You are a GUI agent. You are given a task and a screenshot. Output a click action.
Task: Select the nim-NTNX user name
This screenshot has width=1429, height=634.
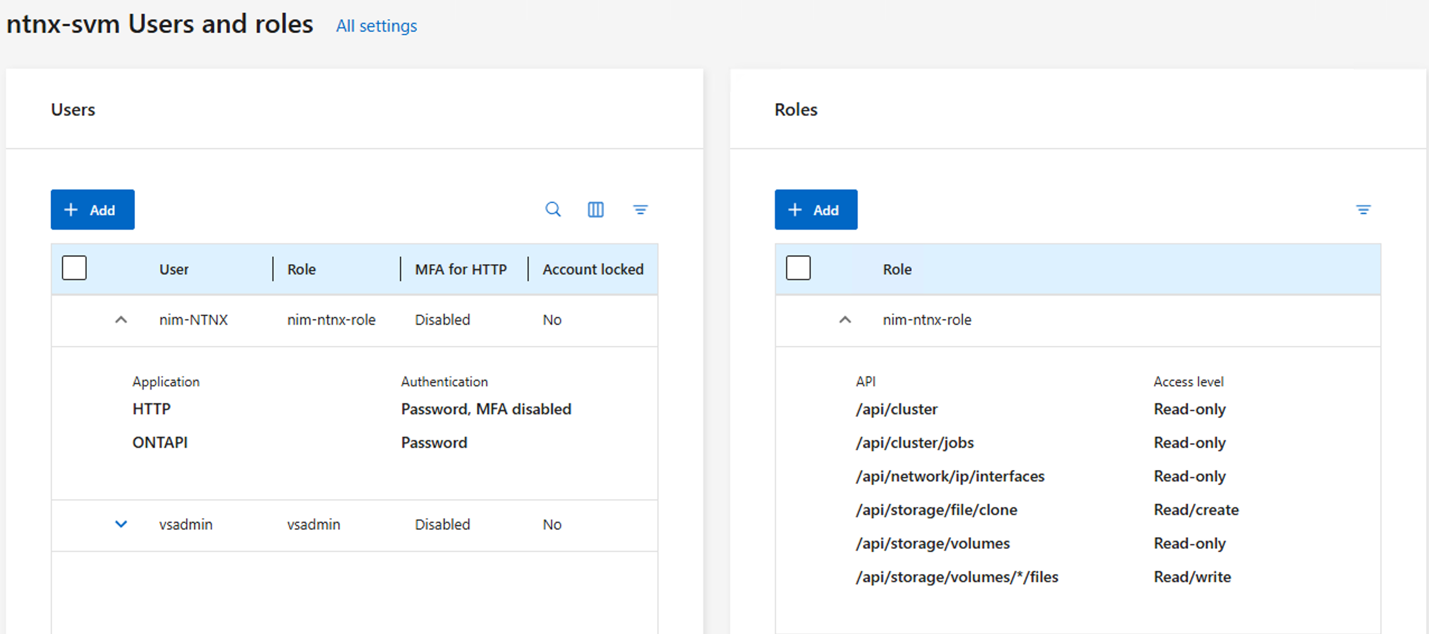pyautogui.click(x=194, y=320)
